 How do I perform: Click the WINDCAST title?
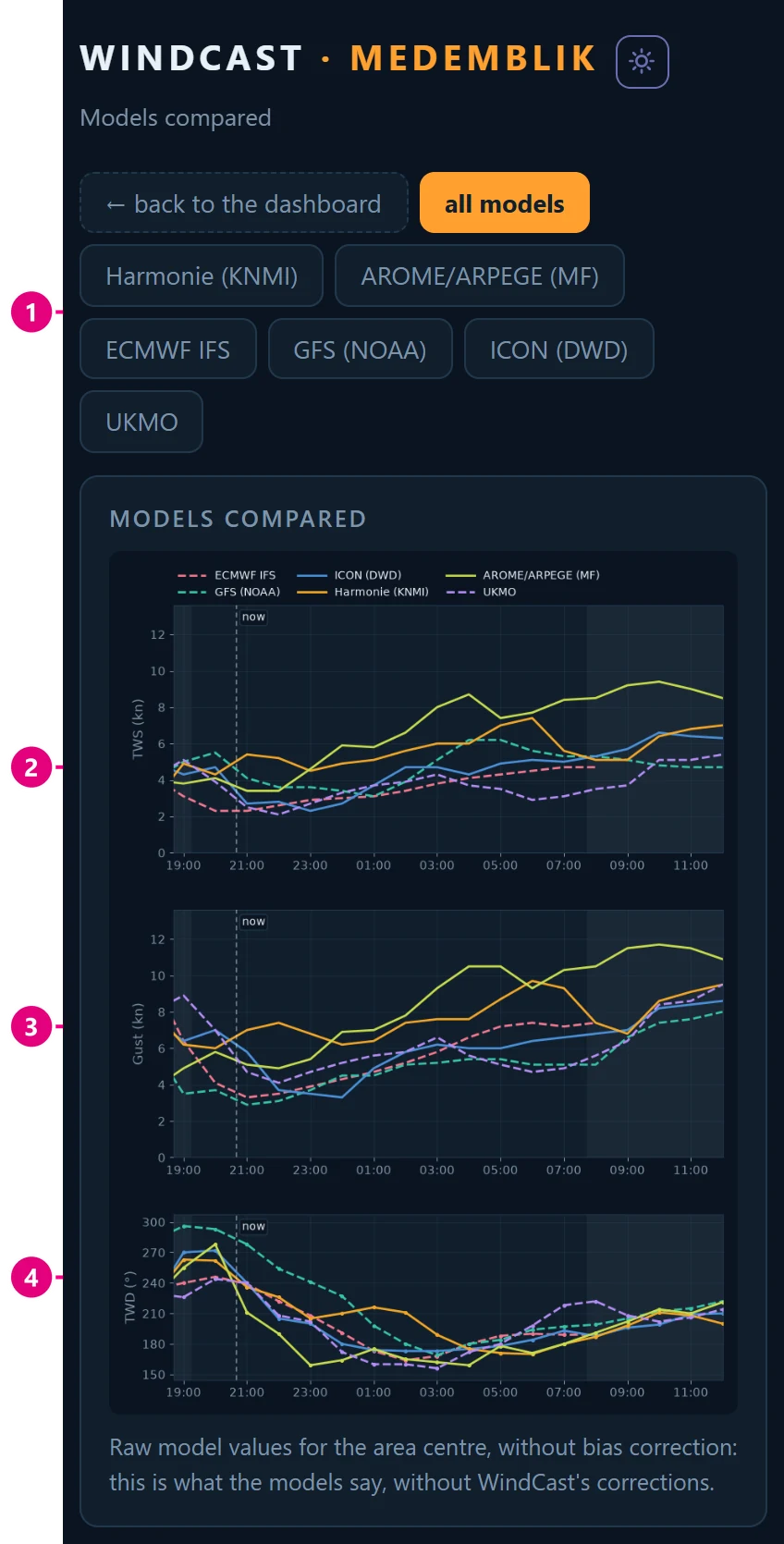191,58
